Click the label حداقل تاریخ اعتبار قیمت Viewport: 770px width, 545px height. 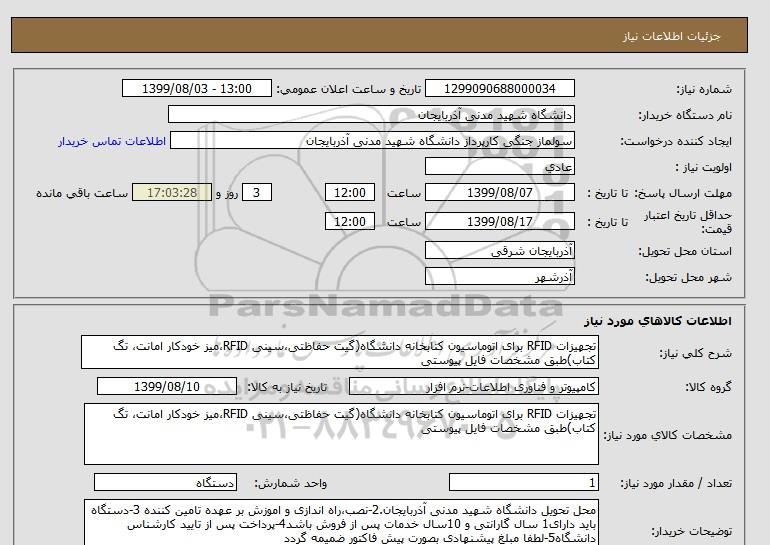point(688,222)
